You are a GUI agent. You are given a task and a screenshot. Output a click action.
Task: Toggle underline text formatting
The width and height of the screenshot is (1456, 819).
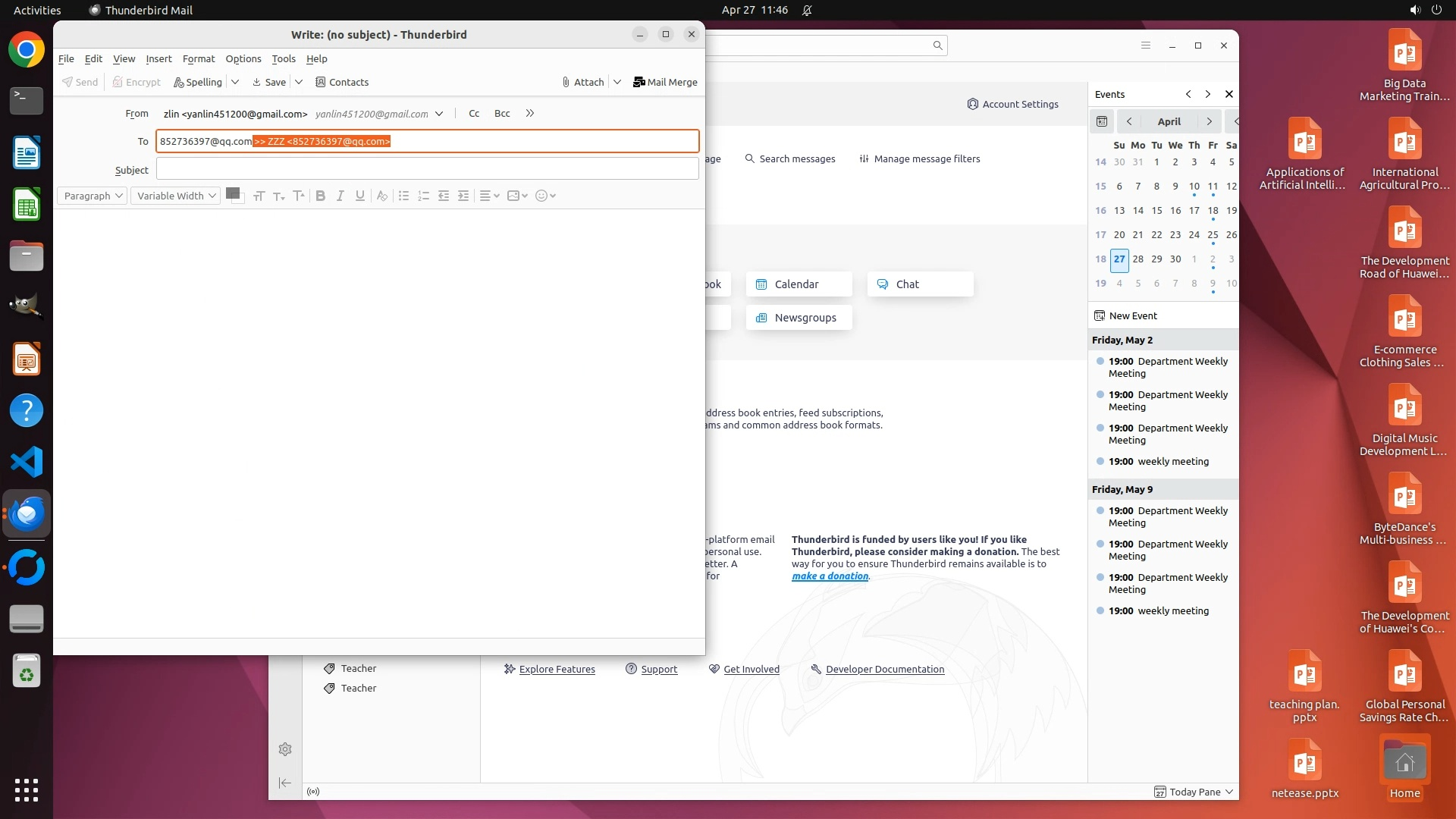pyautogui.click(x=360, y=196)
